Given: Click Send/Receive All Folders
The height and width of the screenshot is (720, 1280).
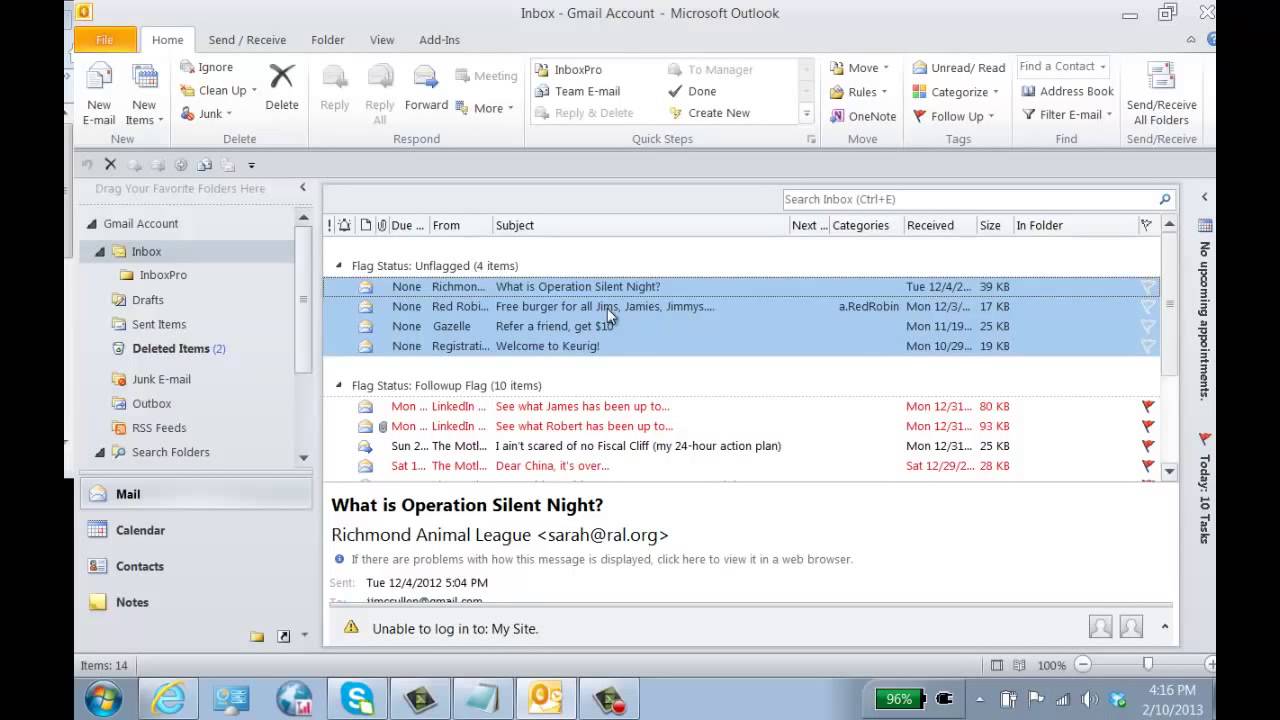Looking at the screenshot, I should (x=1161, y=94).
